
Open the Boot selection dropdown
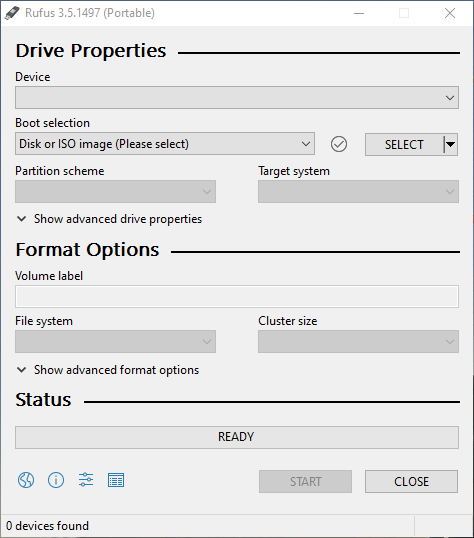165,144
